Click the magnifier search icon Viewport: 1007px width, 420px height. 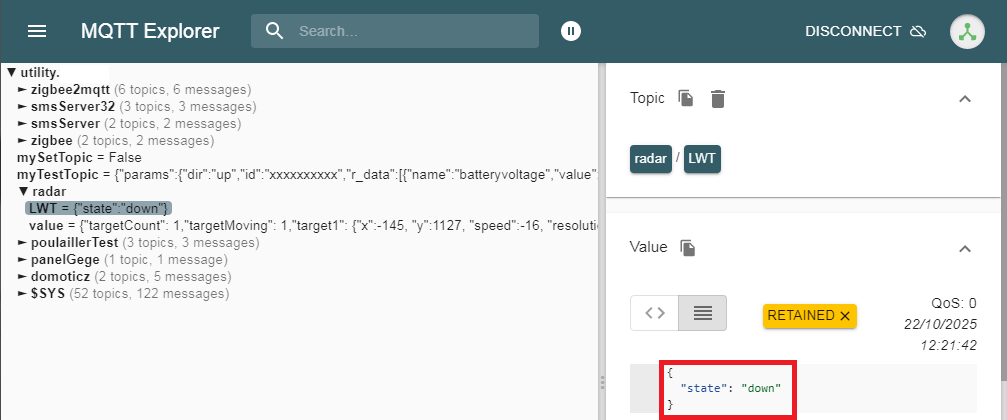275,31
